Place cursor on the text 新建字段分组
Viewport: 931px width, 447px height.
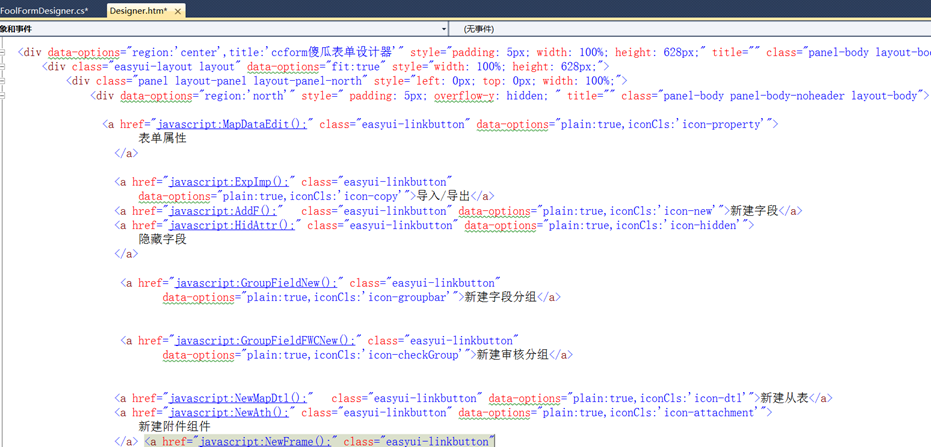coord(500,297)
